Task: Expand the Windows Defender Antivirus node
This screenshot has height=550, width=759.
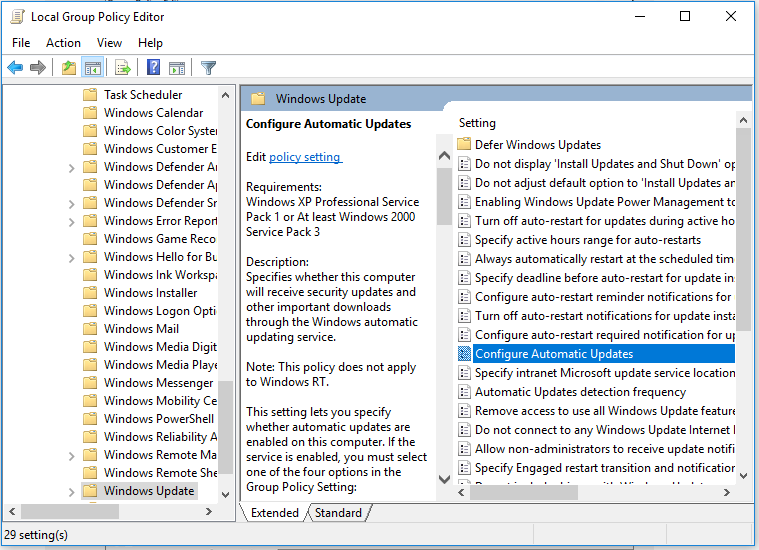Action: tap(71, 168)
